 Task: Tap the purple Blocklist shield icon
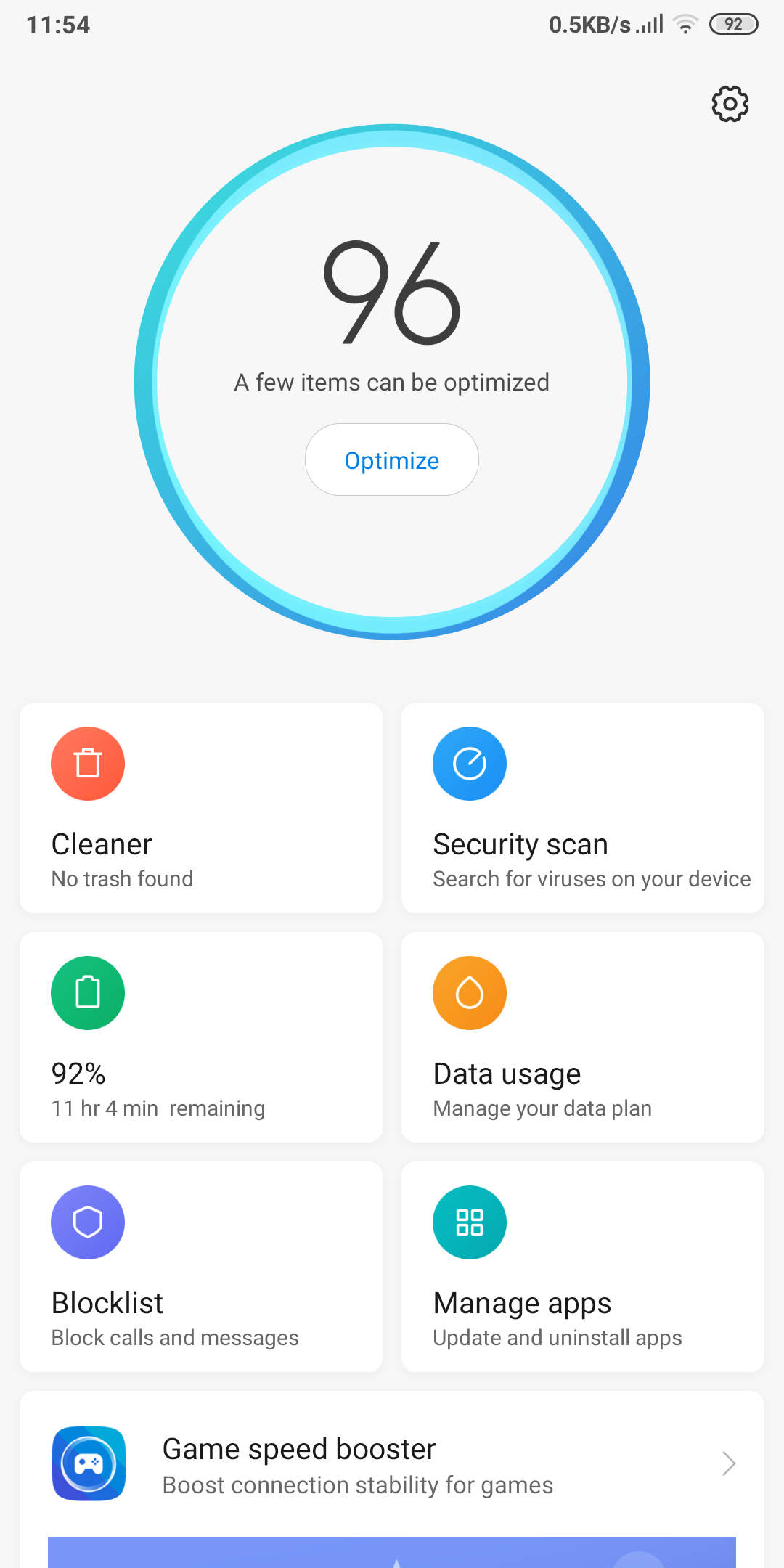(88, 1222)
